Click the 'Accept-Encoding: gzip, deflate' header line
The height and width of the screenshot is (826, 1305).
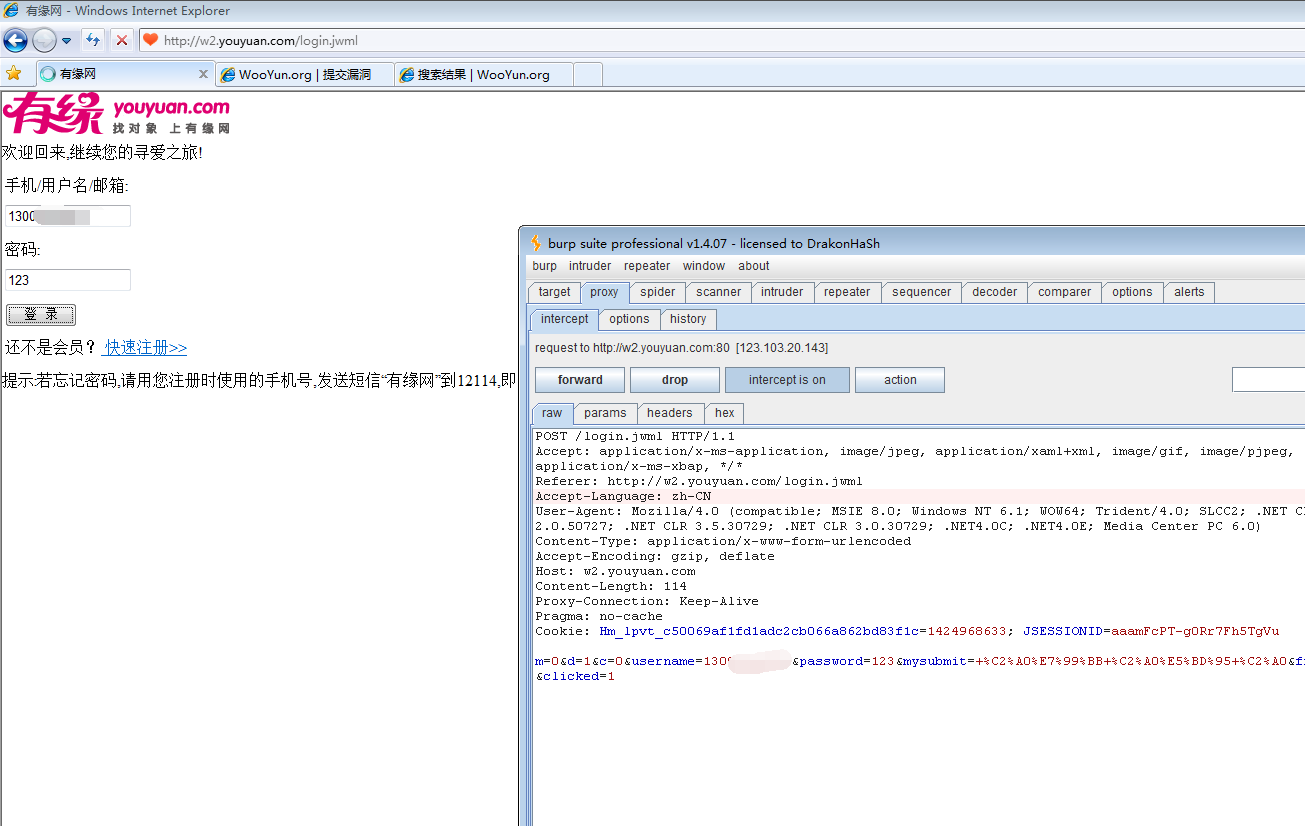[x=655, y=556]
